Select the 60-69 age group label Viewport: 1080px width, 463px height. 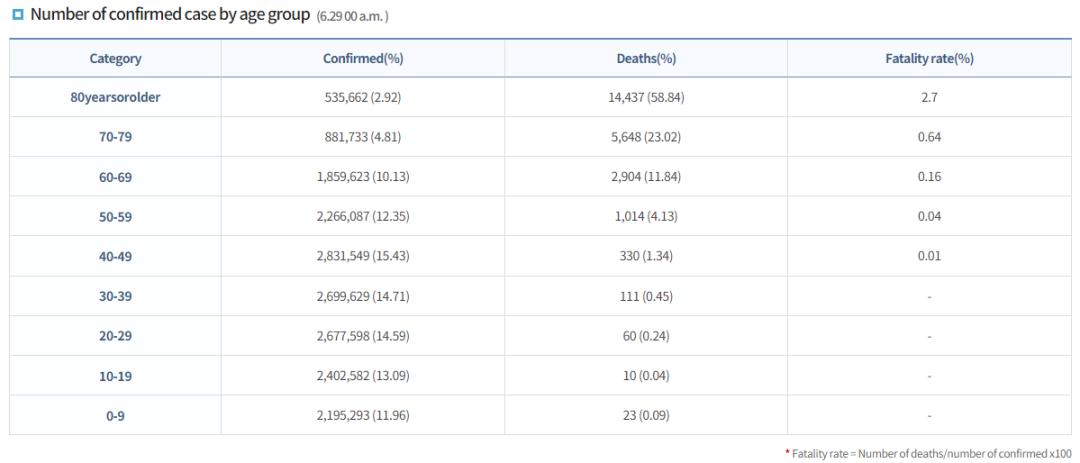[115, 177]
